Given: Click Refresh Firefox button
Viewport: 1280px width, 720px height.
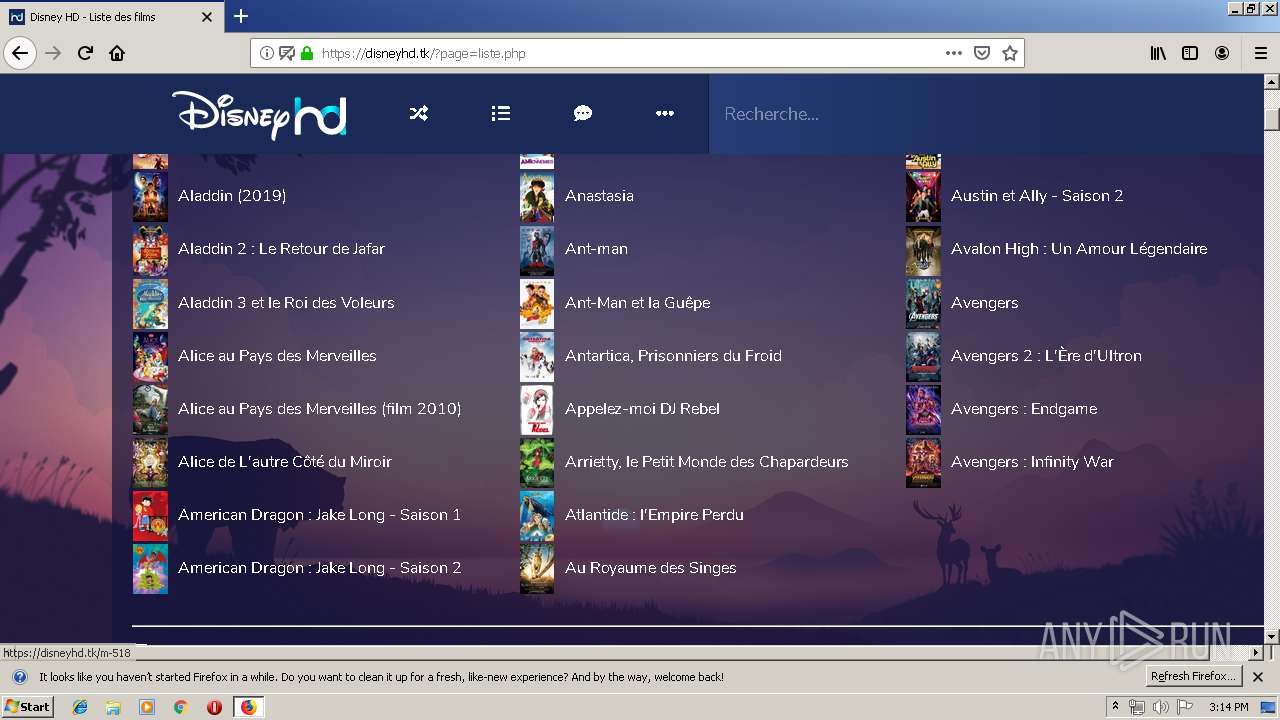Looking at the screenshot, I should click(1194, 677).
